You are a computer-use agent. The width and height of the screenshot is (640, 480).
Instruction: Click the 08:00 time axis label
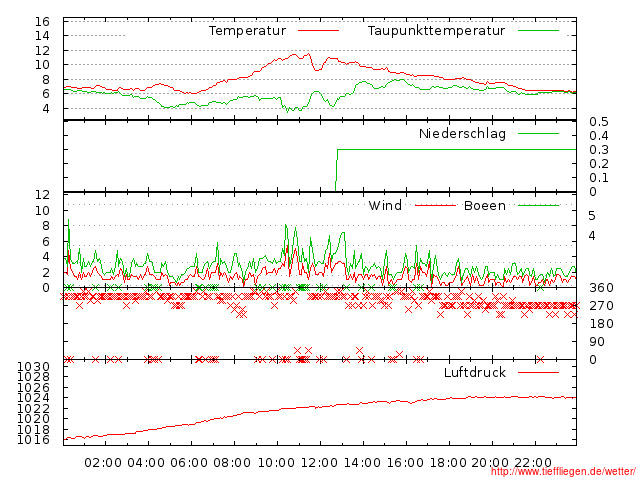tap(232, 463)
